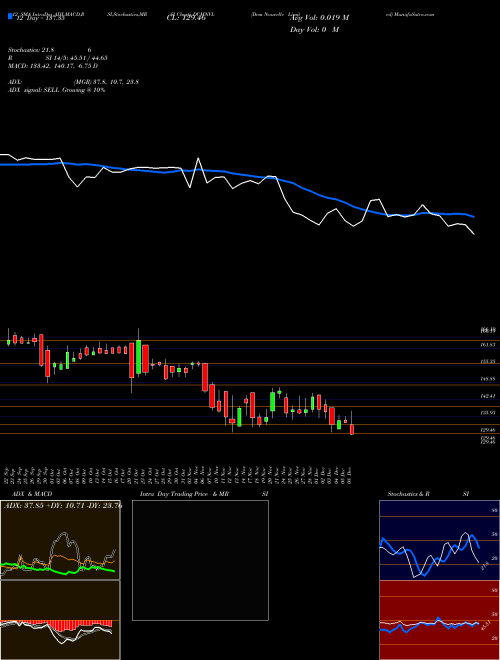Click the end of the blue 12-day SMA line

click(x=474, y=217)
